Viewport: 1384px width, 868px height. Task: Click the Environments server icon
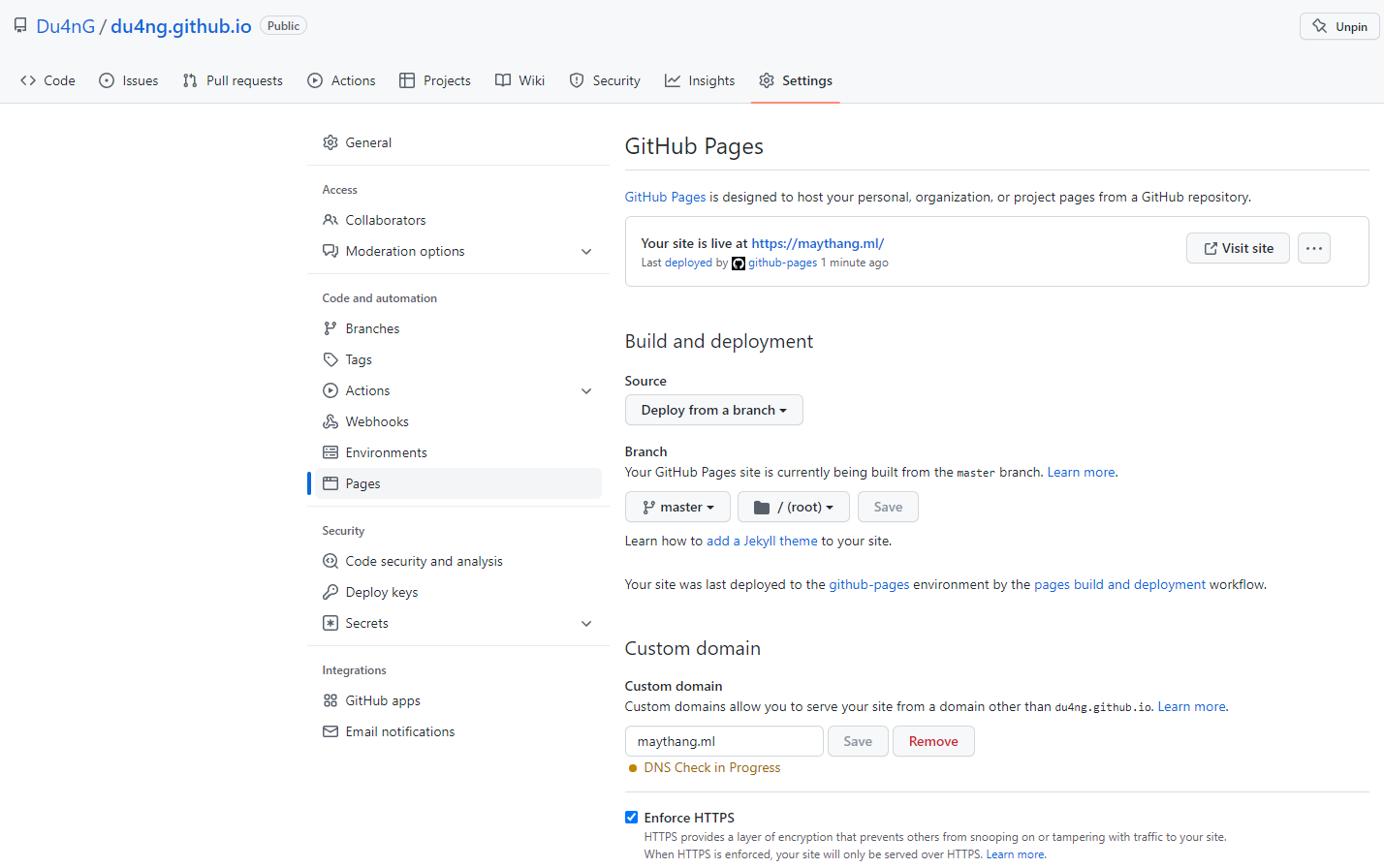click(330, 452)
